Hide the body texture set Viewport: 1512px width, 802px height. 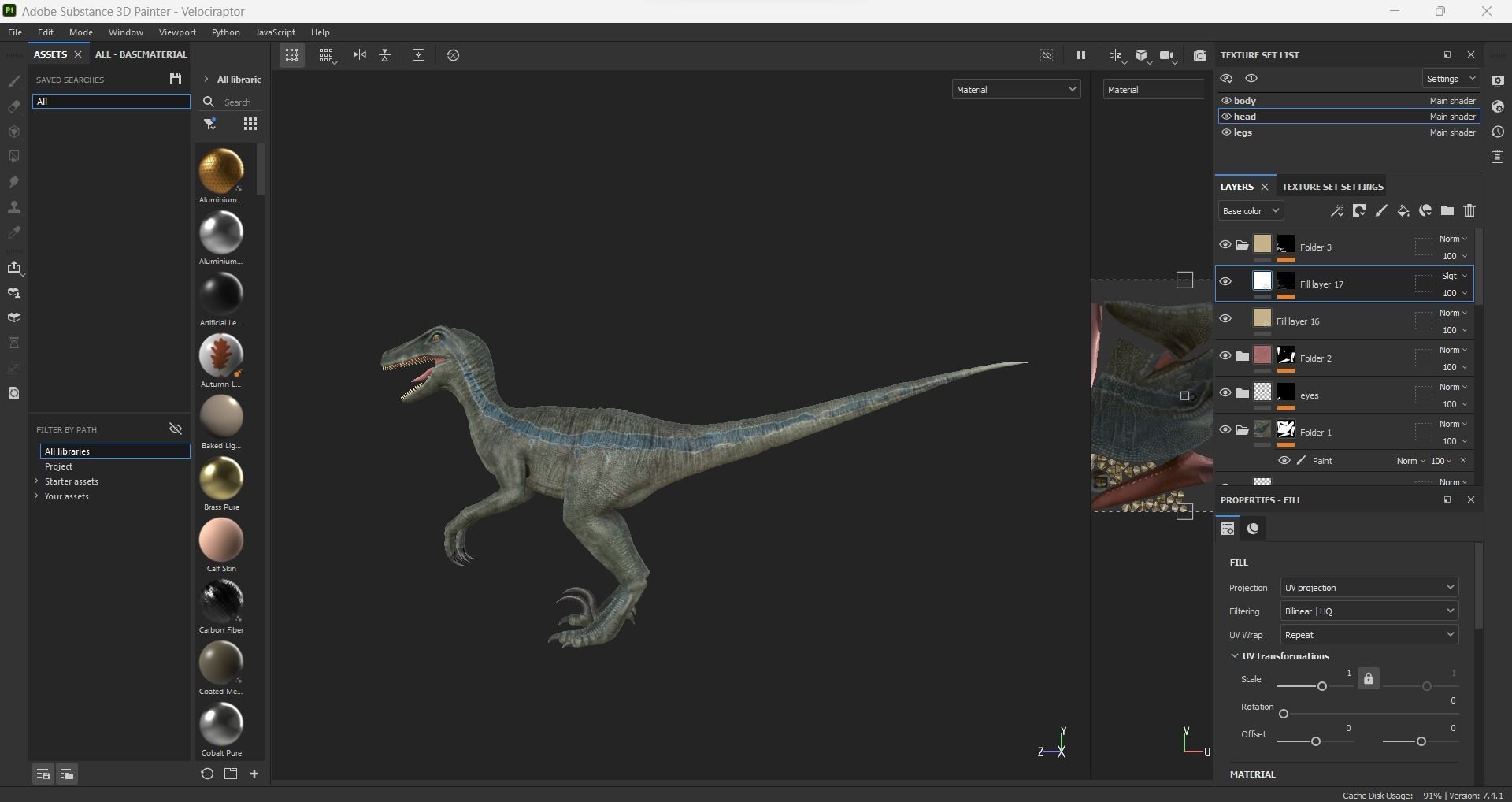pyautogui.click(x=1226, y=101)
